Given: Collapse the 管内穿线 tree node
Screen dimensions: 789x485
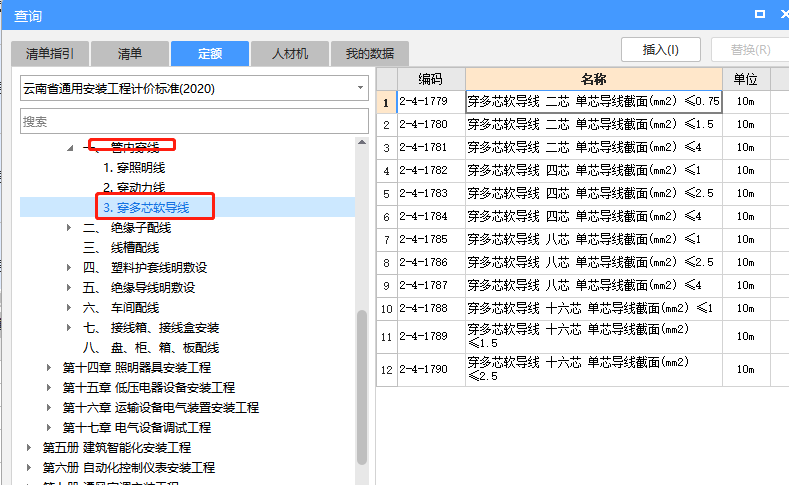Looking at the screenshot, I should [70, 147].
